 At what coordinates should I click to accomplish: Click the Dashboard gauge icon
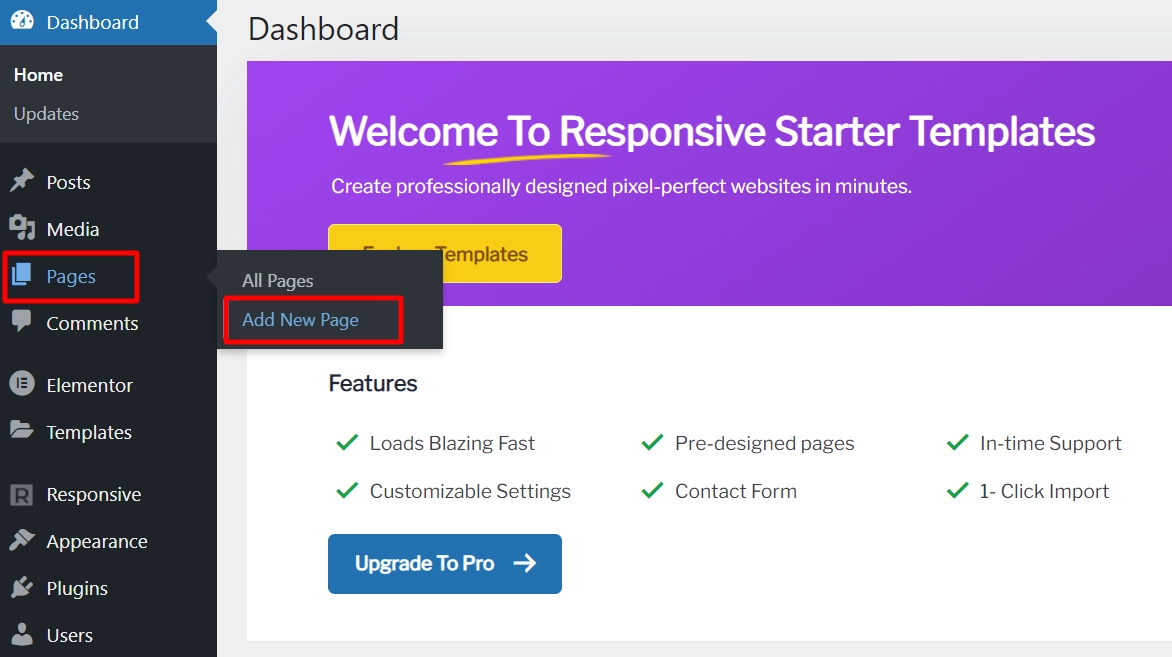click(x=22, y=20)
